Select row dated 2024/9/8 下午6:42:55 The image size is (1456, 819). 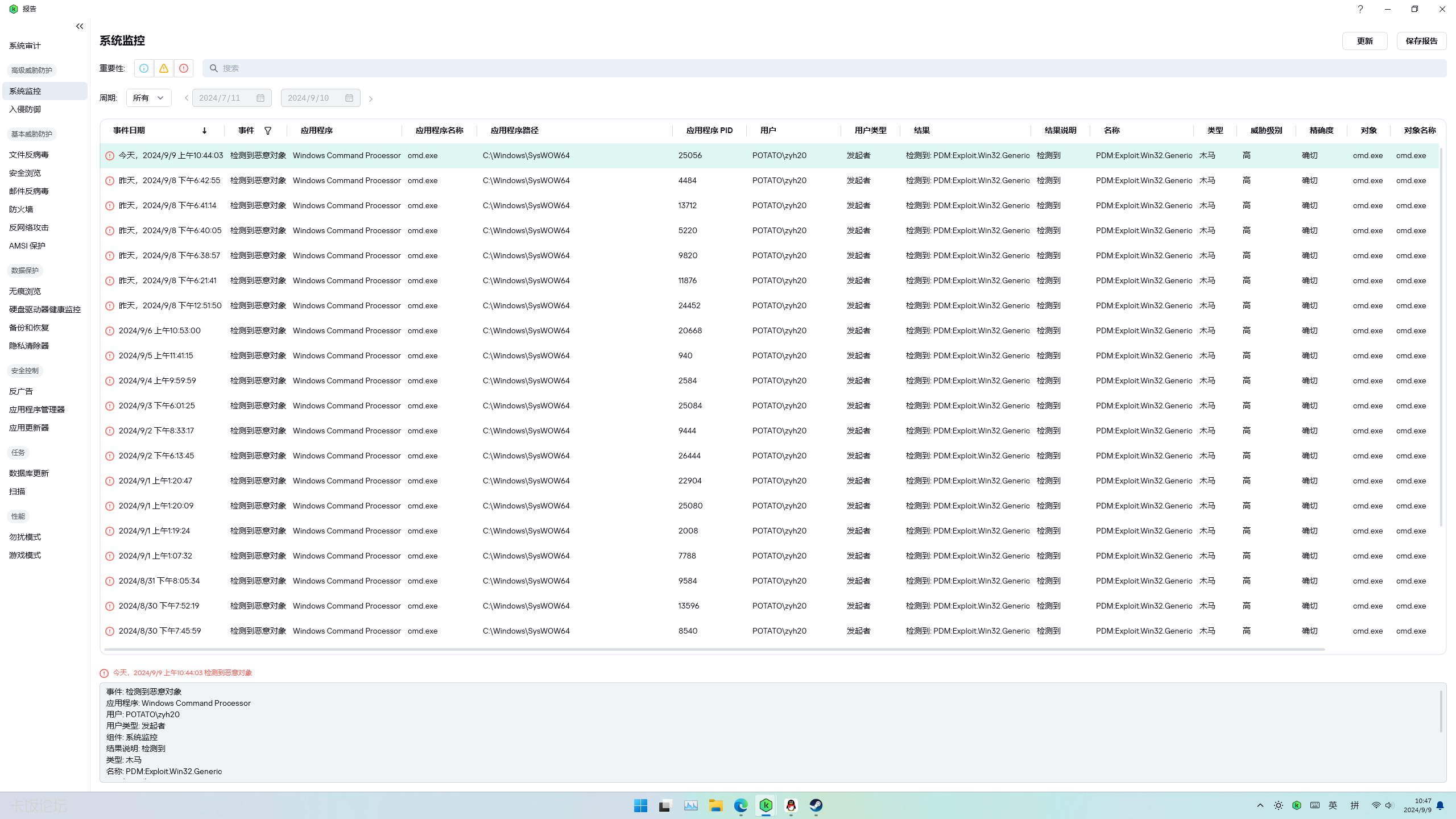770,180
